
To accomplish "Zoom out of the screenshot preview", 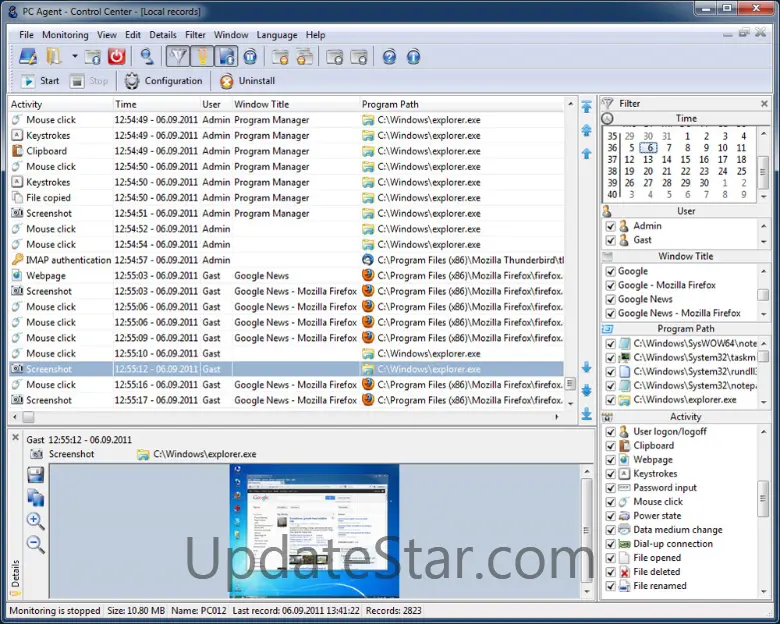I will [x=35, y=544].
